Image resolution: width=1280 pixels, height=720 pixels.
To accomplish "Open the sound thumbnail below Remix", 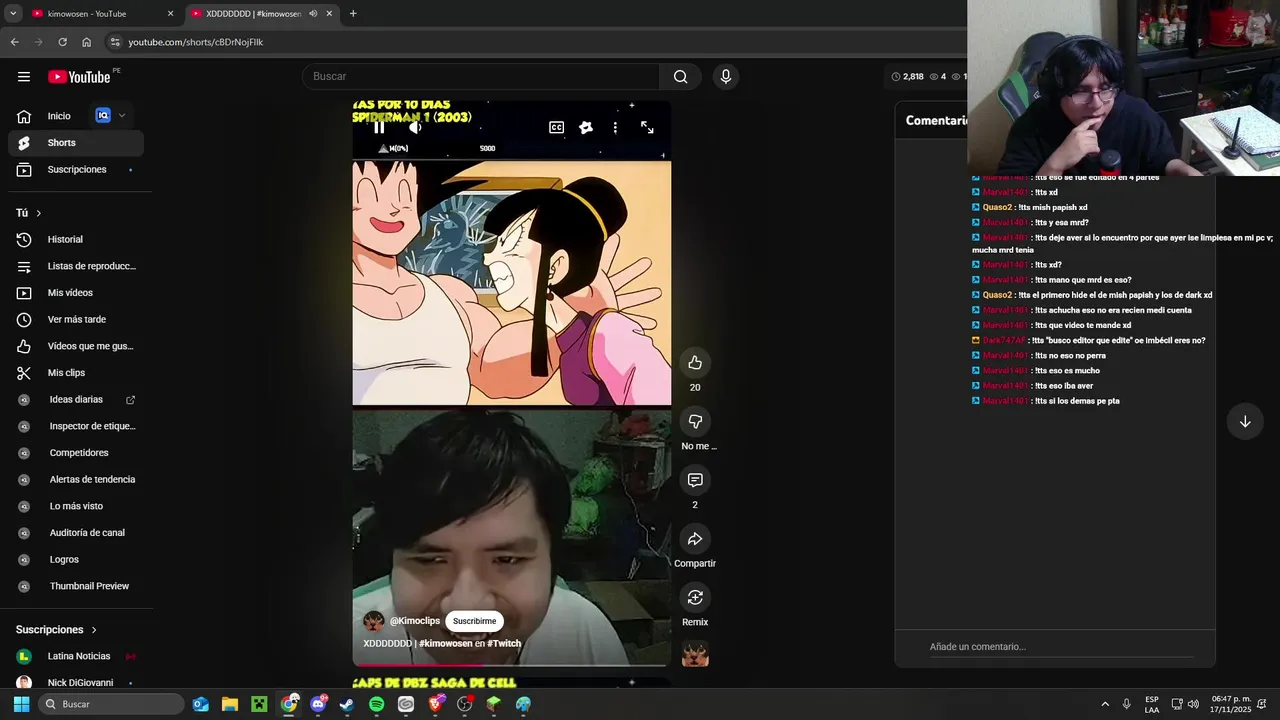I will coord(695,654).
